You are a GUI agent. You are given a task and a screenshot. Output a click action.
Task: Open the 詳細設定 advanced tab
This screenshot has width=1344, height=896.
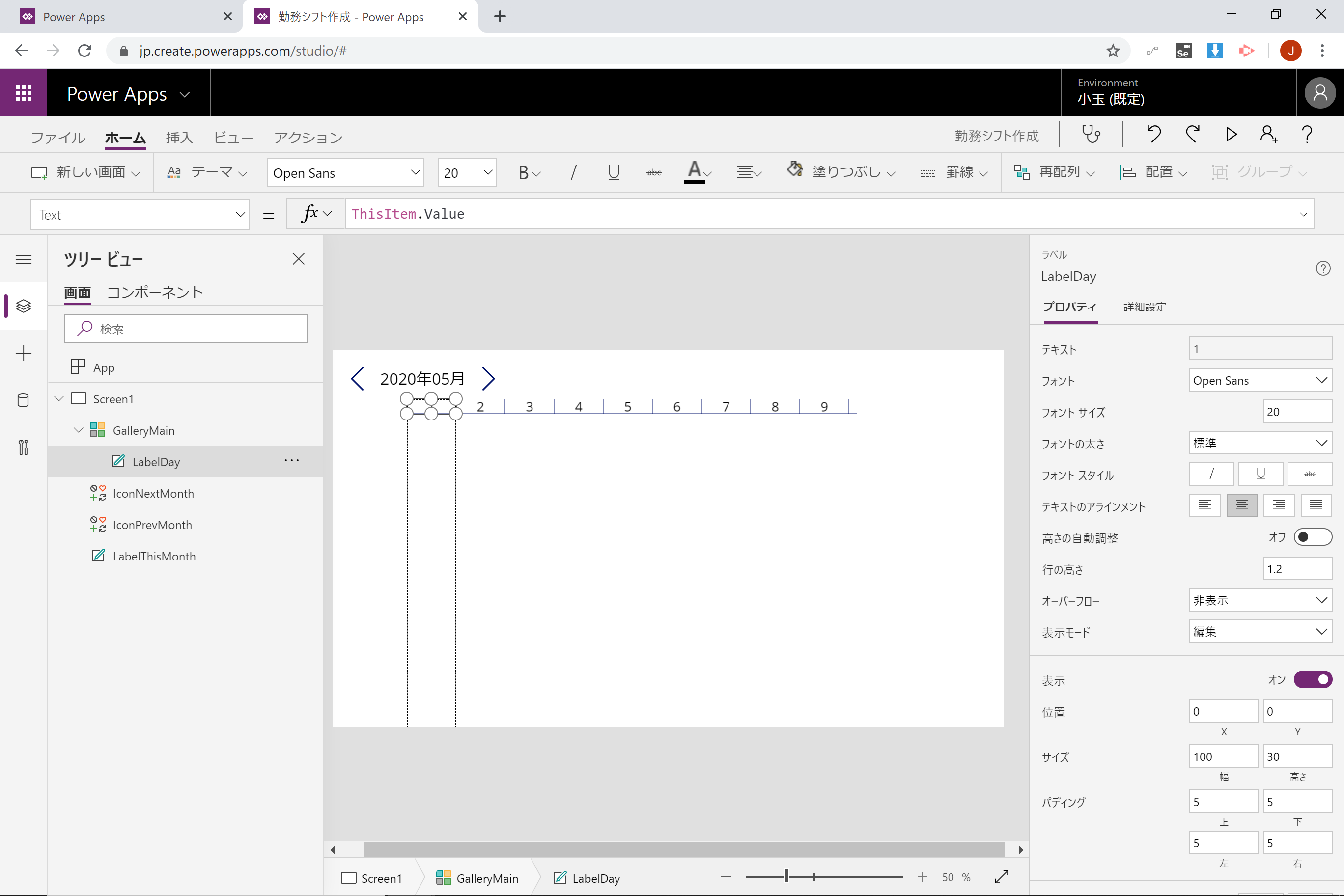(1144, 307)
